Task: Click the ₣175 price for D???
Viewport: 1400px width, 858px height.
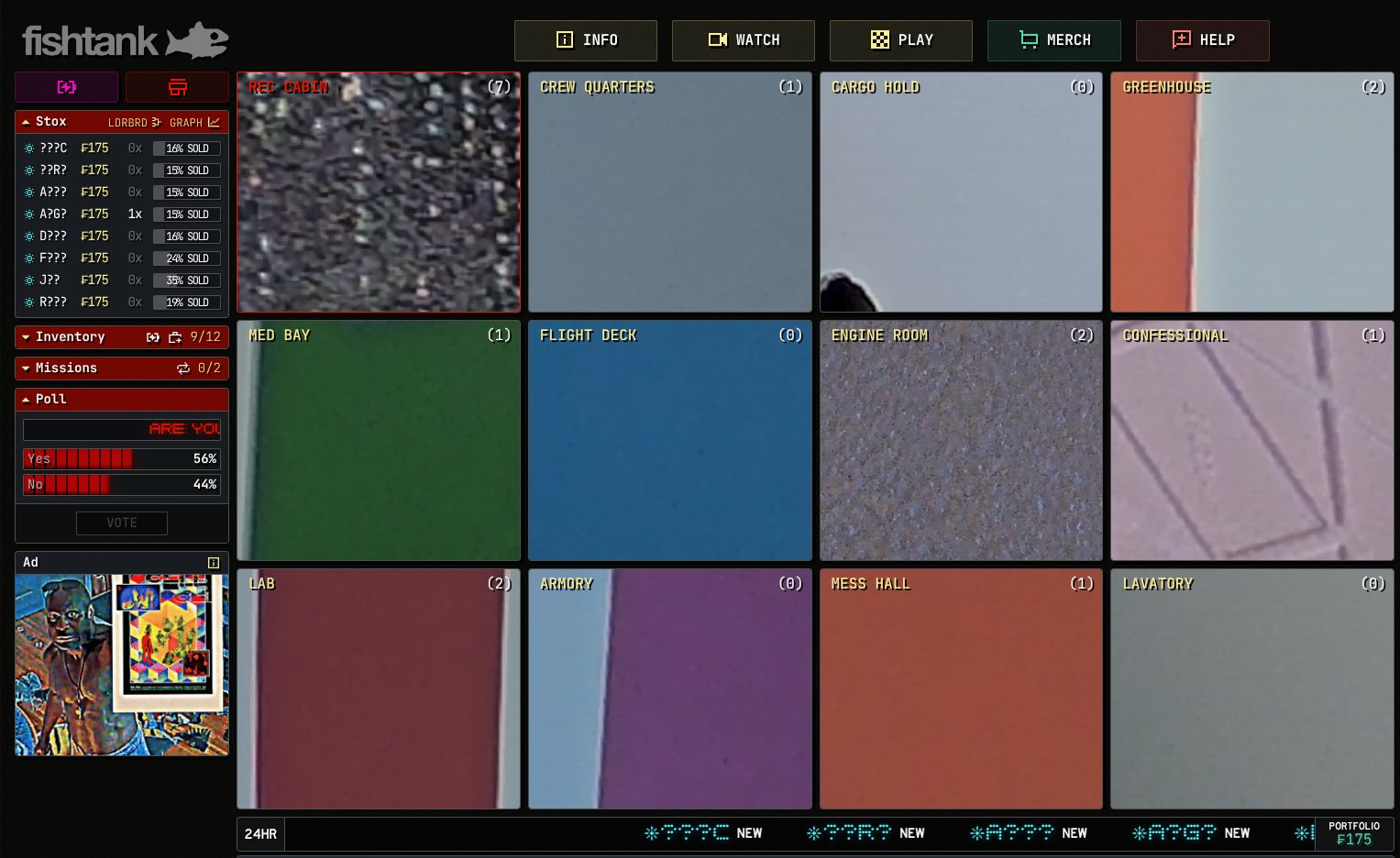Action: (x=94, y=236)
